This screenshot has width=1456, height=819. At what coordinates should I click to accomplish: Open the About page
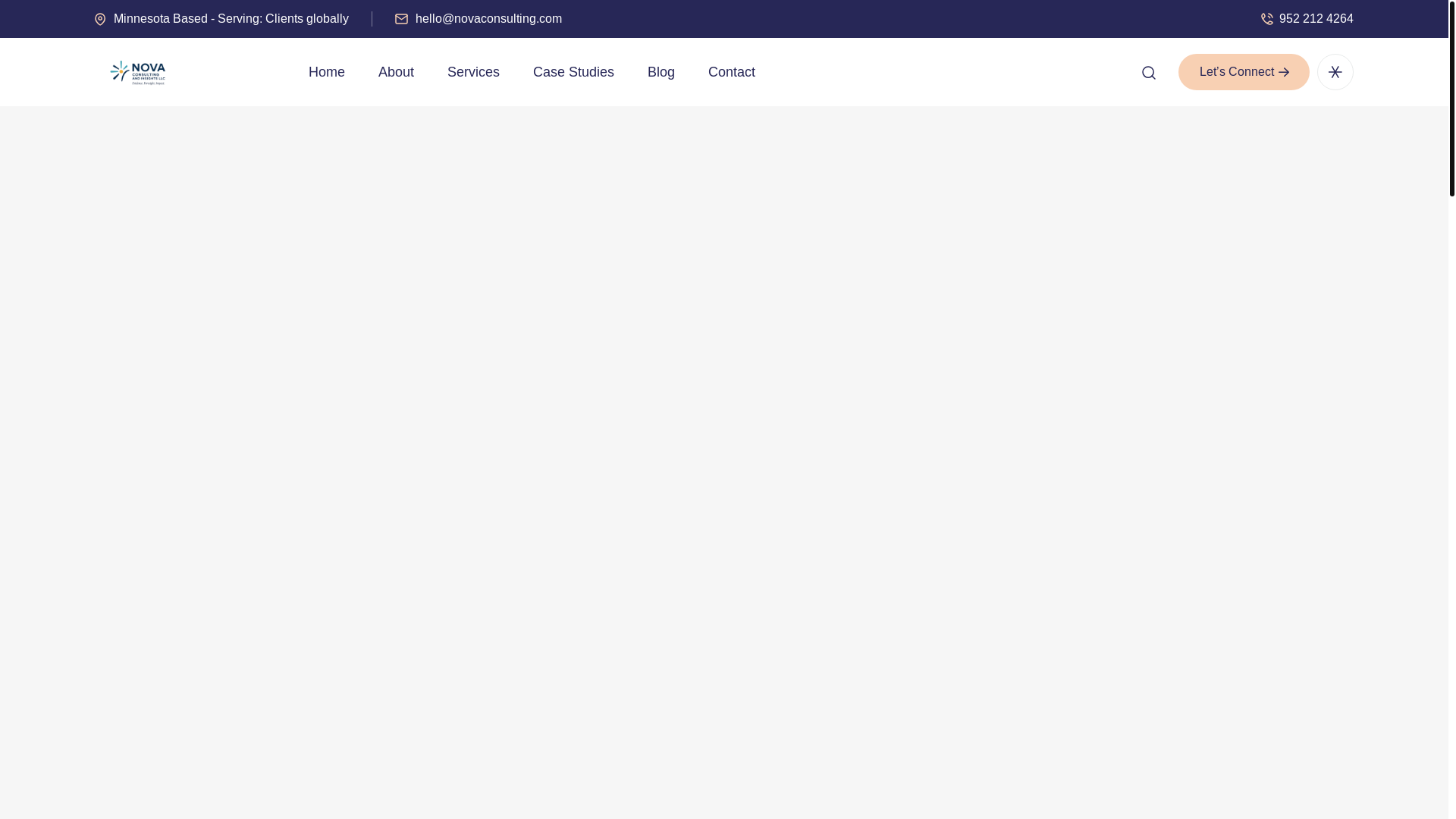coord(396,72)
